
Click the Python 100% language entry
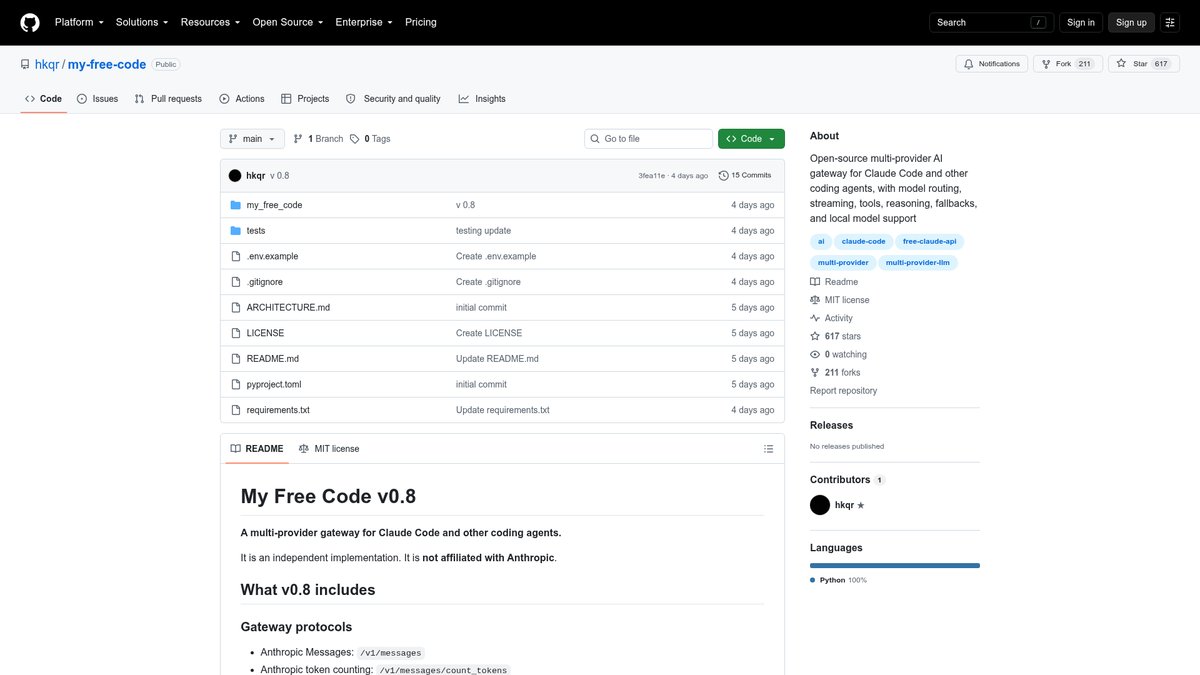pyautogui.click(x=838, y=580)
